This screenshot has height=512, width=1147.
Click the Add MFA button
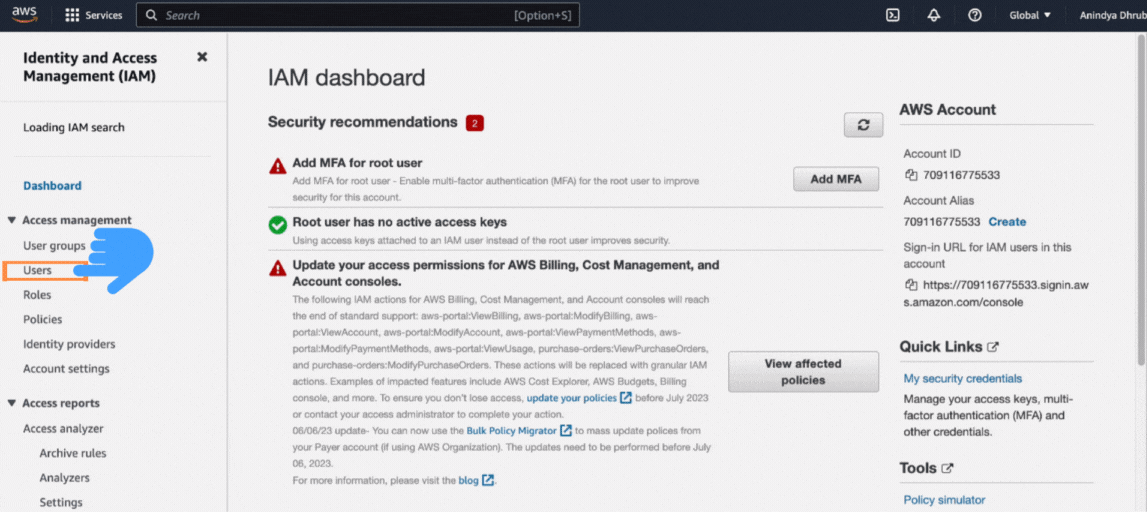click(835, 179)
